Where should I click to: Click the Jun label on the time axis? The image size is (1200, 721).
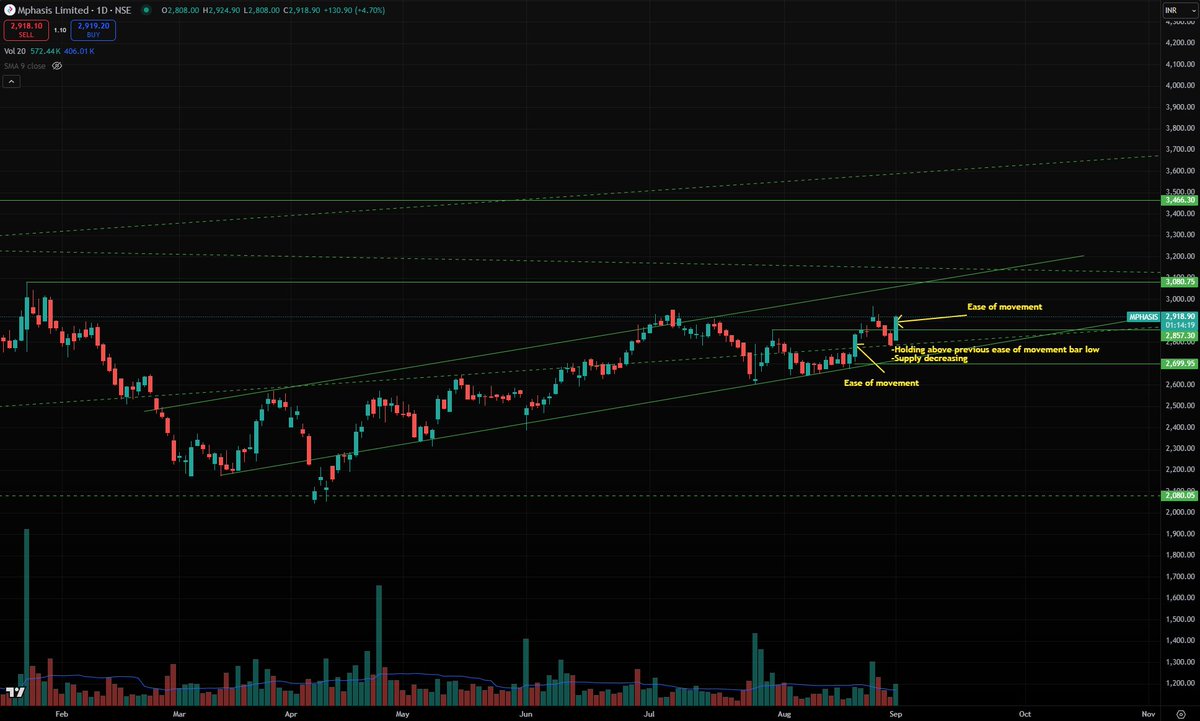[526, 714]
